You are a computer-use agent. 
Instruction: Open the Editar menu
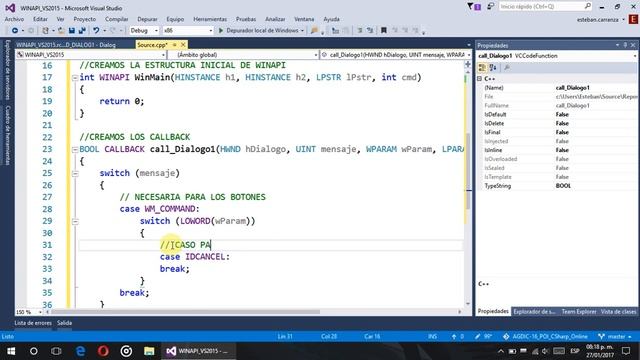tap(40, 19)
